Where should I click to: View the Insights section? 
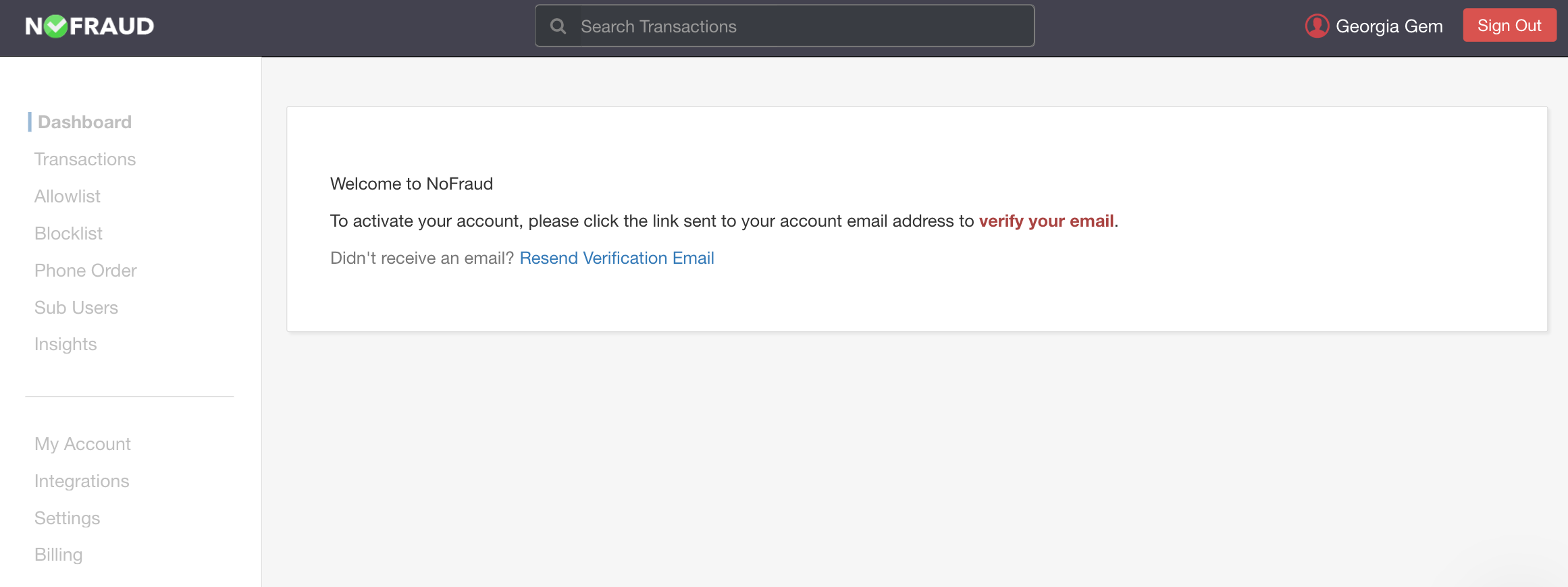65,344
